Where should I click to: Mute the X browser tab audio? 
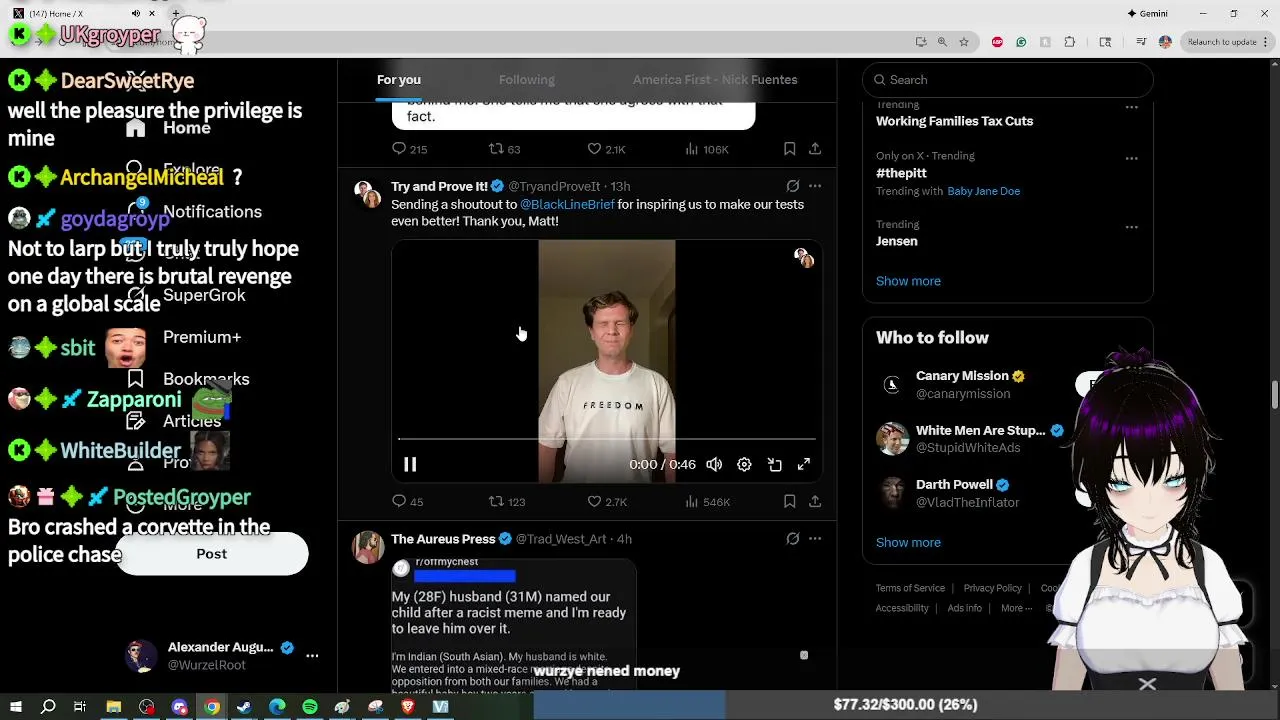(136, 13)
